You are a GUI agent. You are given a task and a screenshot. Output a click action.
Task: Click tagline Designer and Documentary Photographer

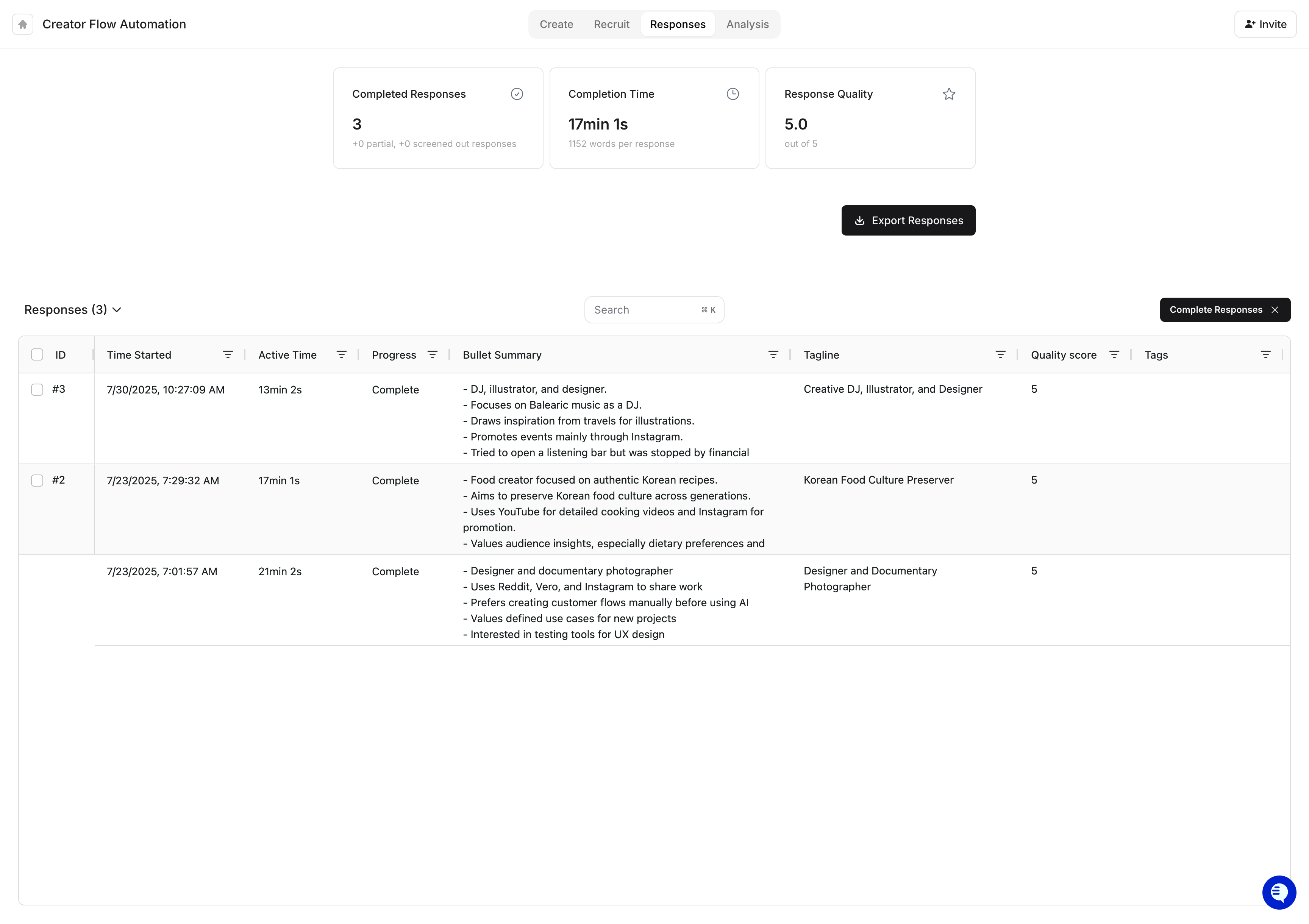click(870, 579)
